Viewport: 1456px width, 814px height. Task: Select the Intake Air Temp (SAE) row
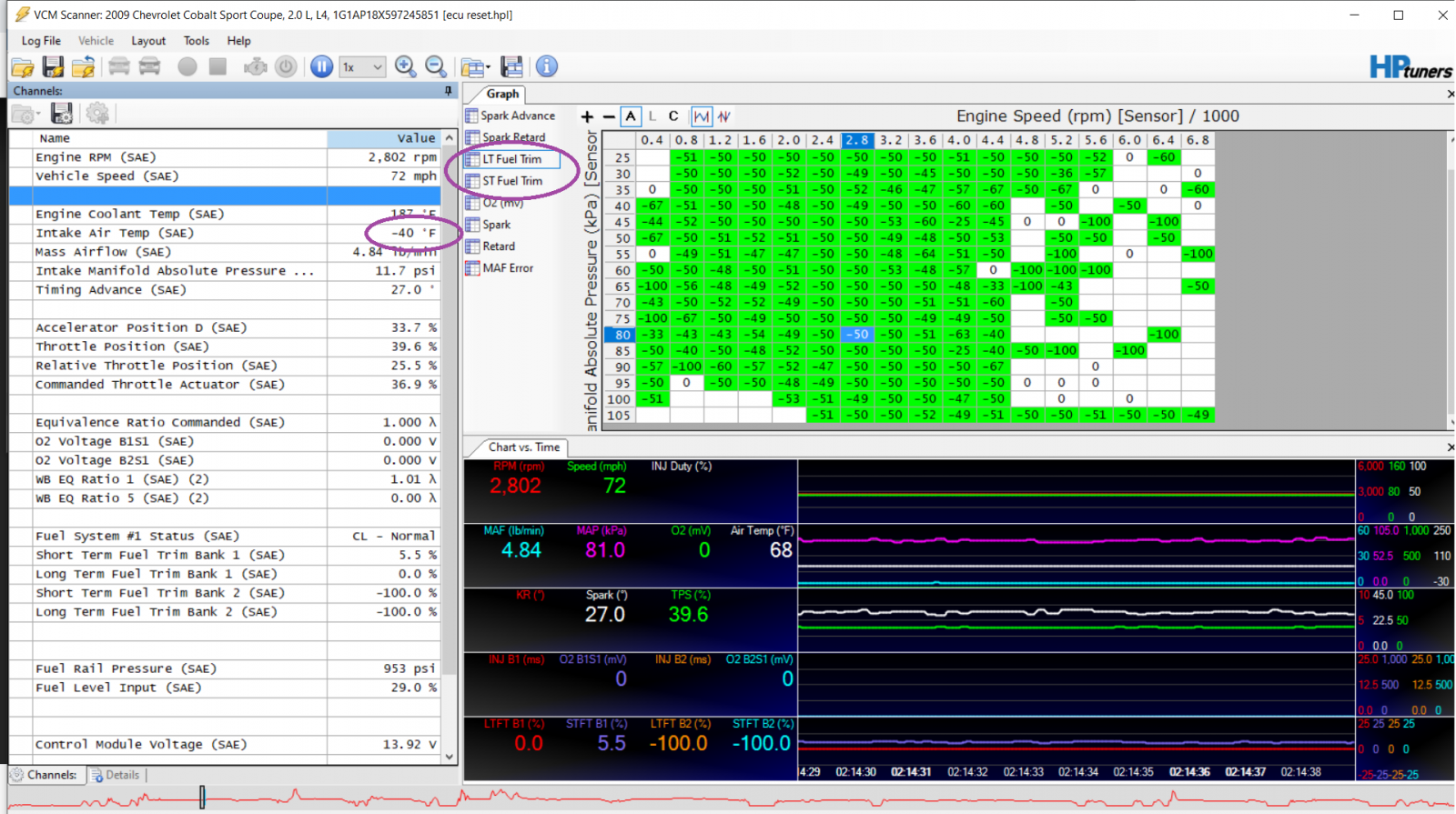225,233
